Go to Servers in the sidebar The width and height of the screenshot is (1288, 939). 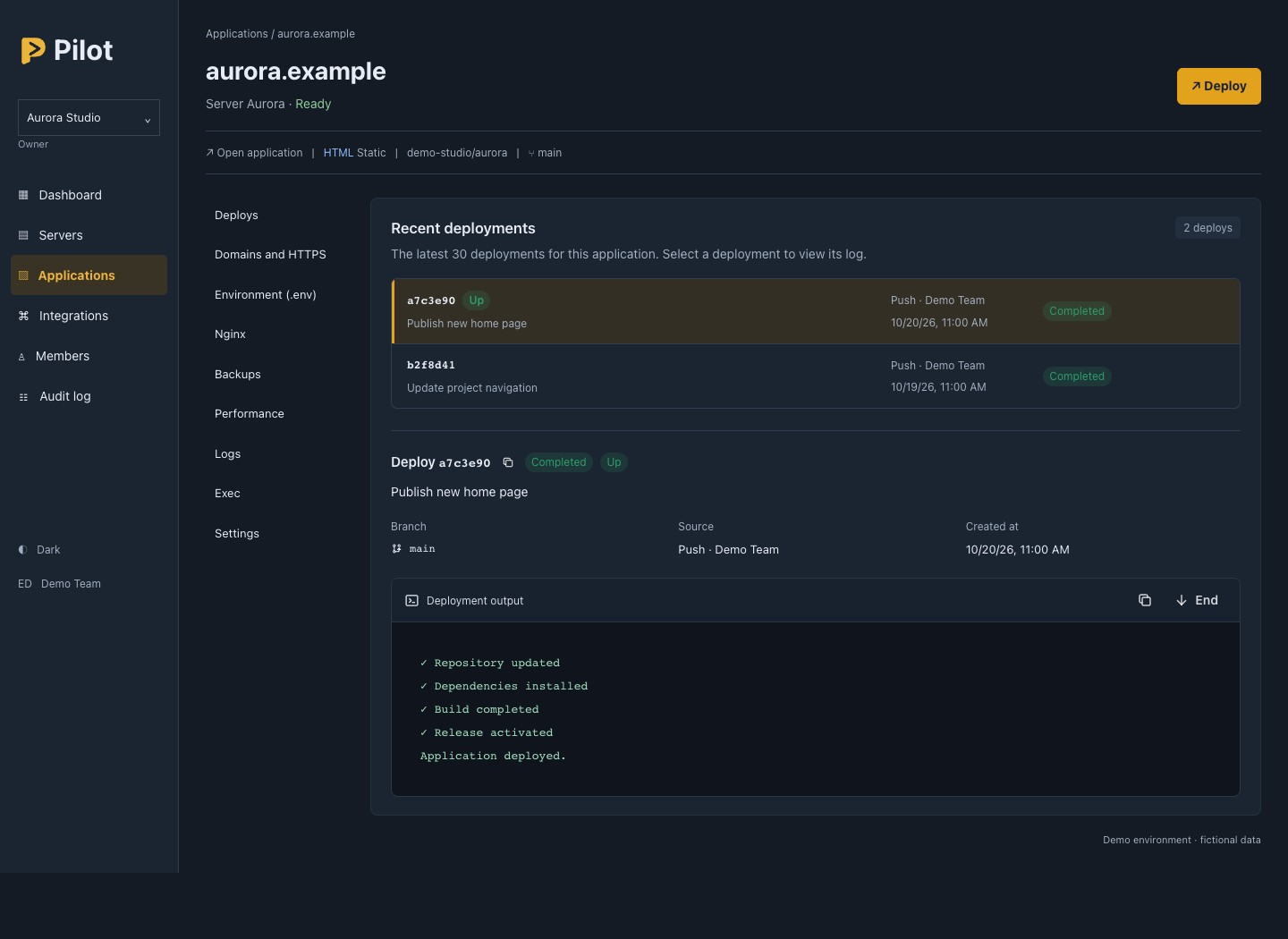[x=89, y=235]
